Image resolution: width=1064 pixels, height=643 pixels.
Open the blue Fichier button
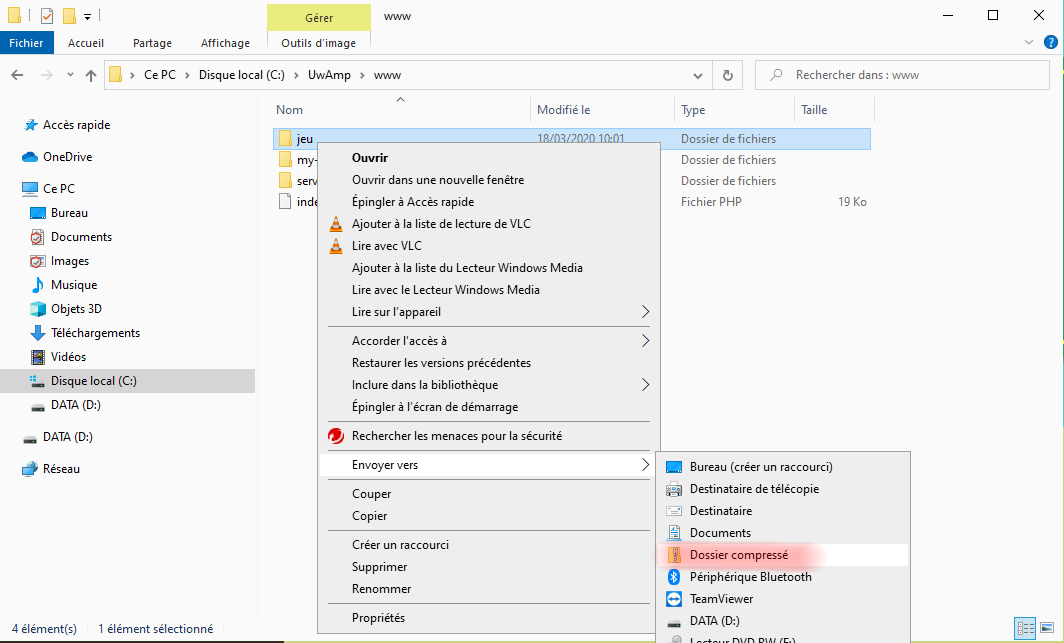pos(27,43)
